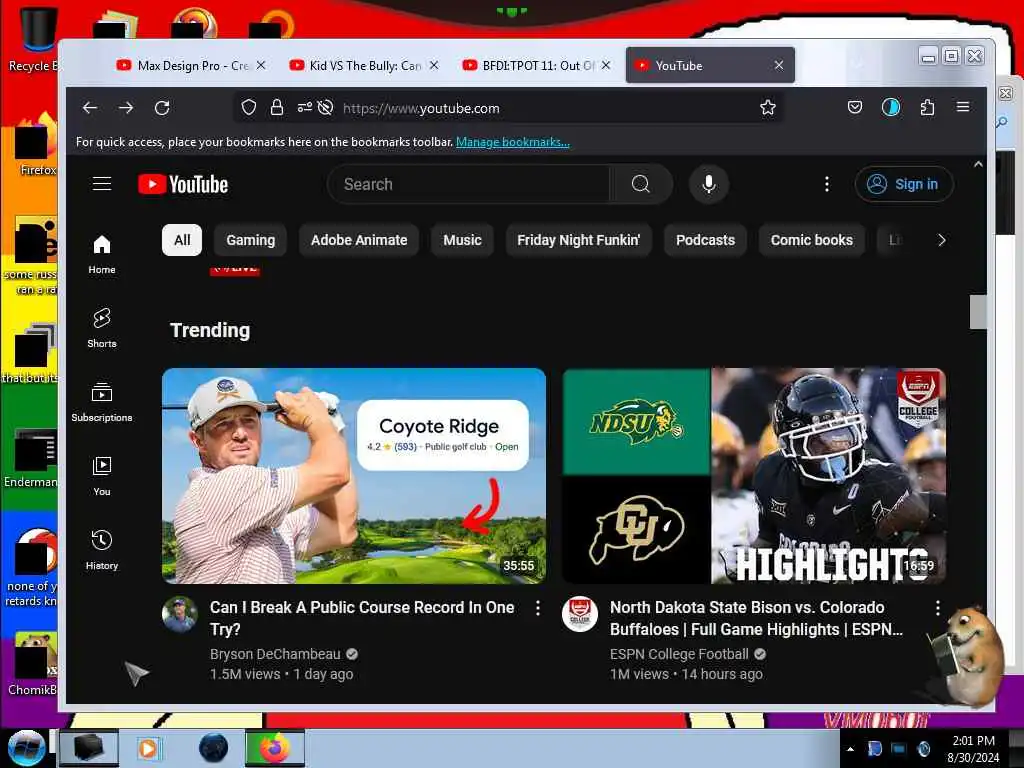Click the blue circular extension icon in toolbar

pyautogui.click(x=891, y=107)
